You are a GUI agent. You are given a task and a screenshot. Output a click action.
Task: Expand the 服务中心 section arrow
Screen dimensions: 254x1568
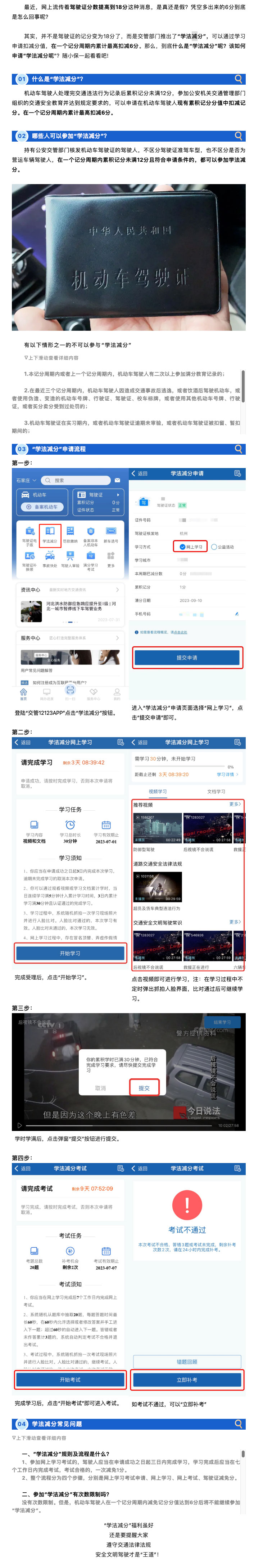click(117, 637)
